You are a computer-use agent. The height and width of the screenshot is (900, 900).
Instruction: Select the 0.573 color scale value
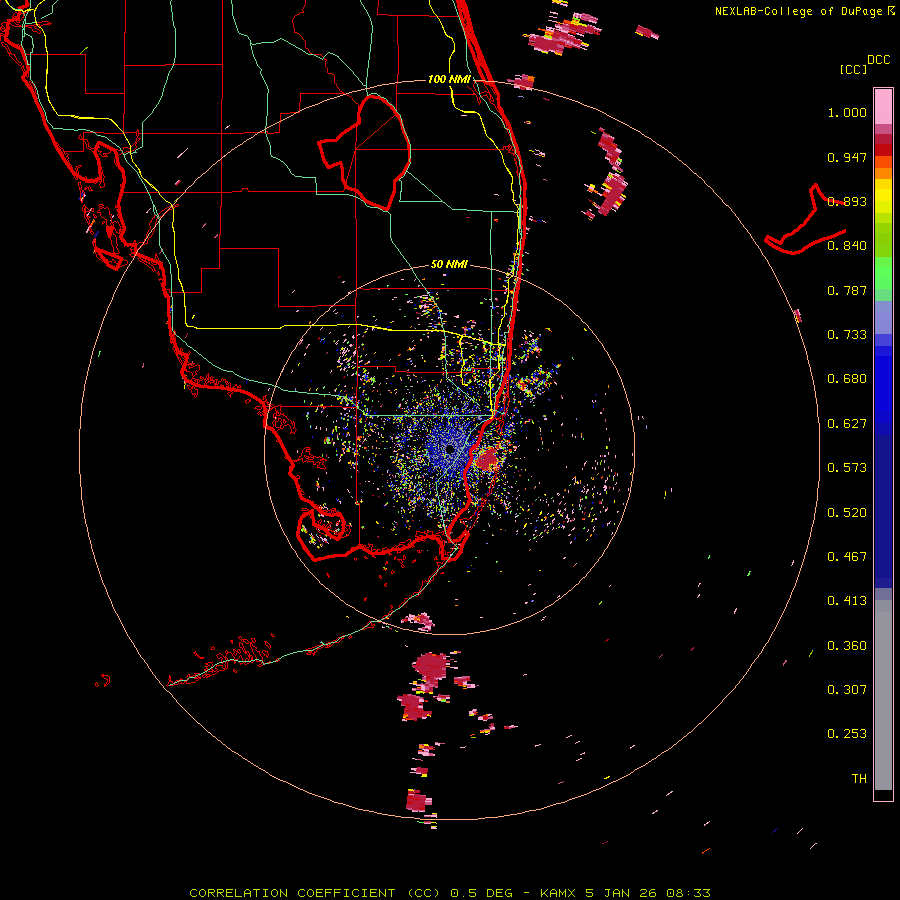[x=847, y=468]
